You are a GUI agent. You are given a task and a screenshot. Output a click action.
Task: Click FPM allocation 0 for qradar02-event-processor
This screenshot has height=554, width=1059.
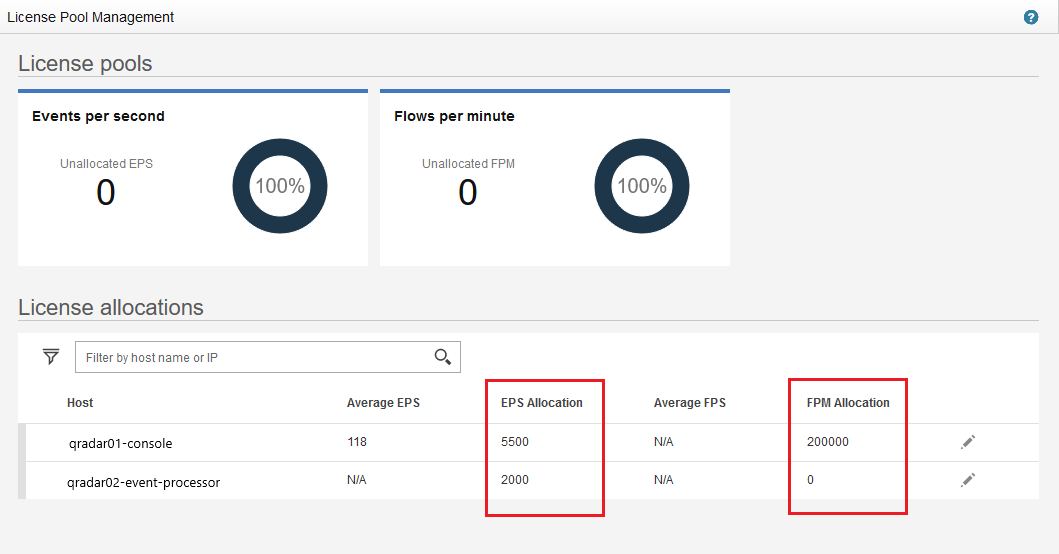coord(810,480)
